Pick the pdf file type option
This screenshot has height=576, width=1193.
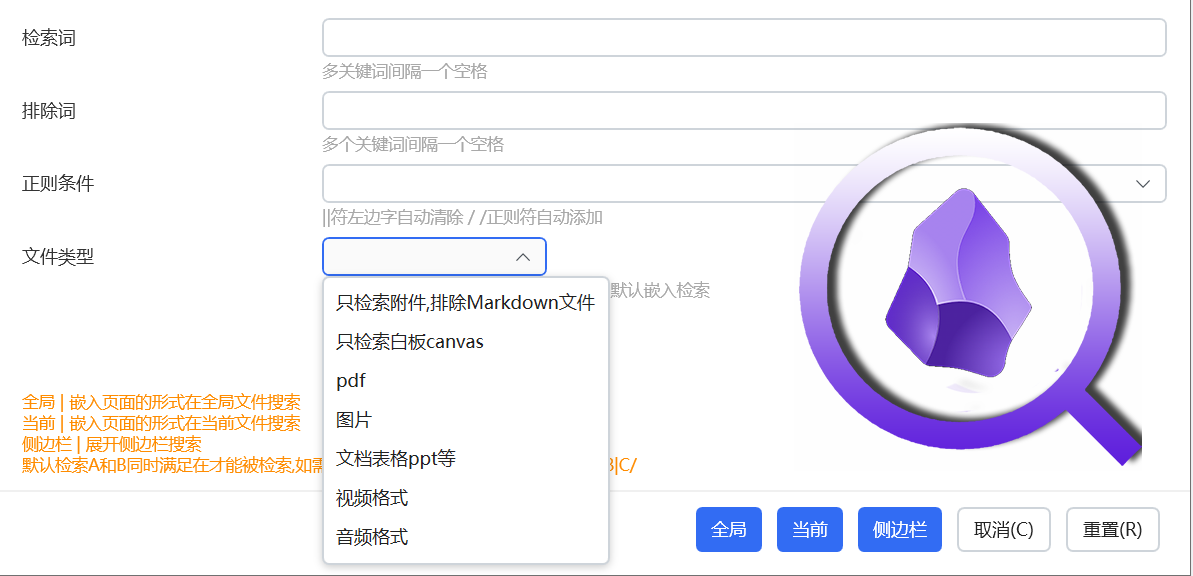click(466, 380)
